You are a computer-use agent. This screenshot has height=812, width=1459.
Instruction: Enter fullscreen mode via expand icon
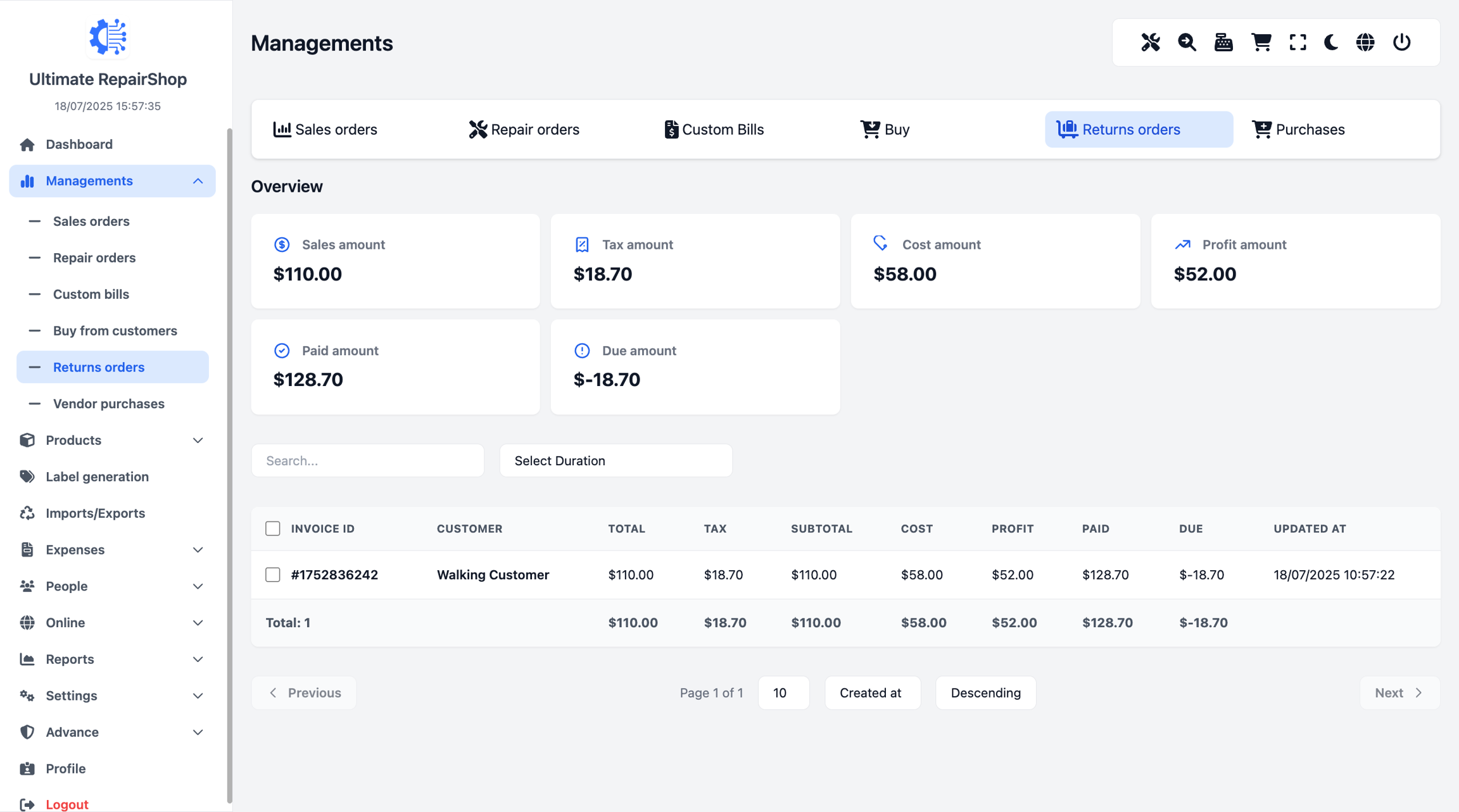(x=1298, y=42)
